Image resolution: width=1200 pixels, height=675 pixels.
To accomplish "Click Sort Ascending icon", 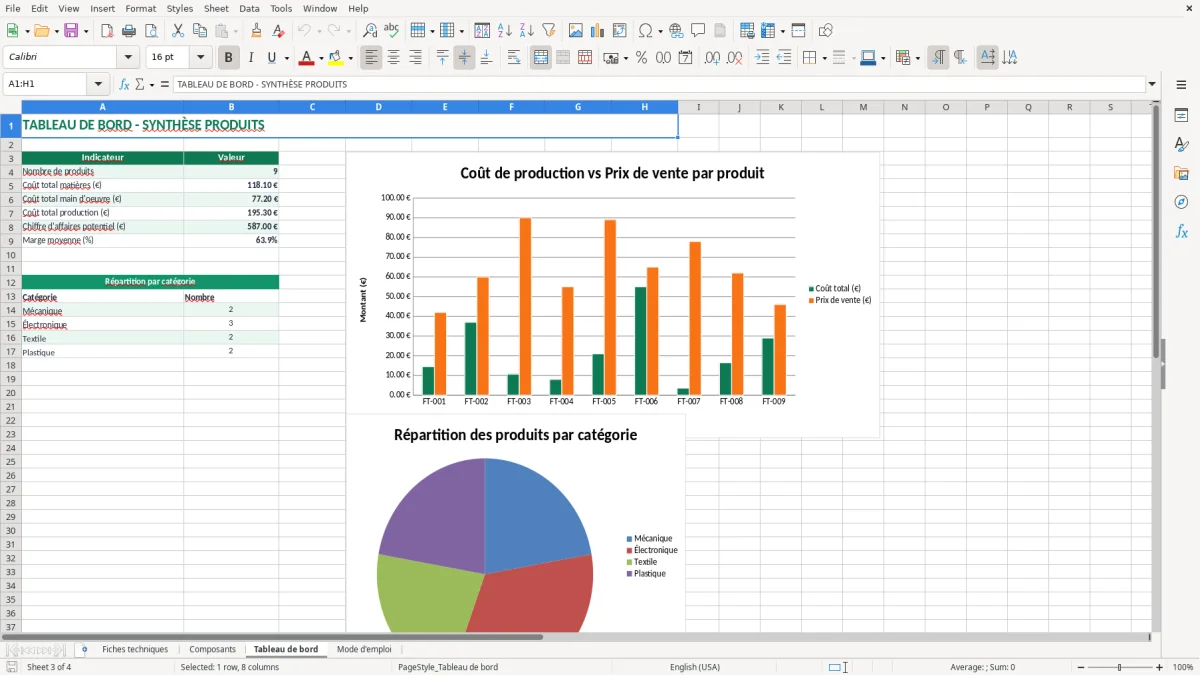I will [x=505, y=31].
